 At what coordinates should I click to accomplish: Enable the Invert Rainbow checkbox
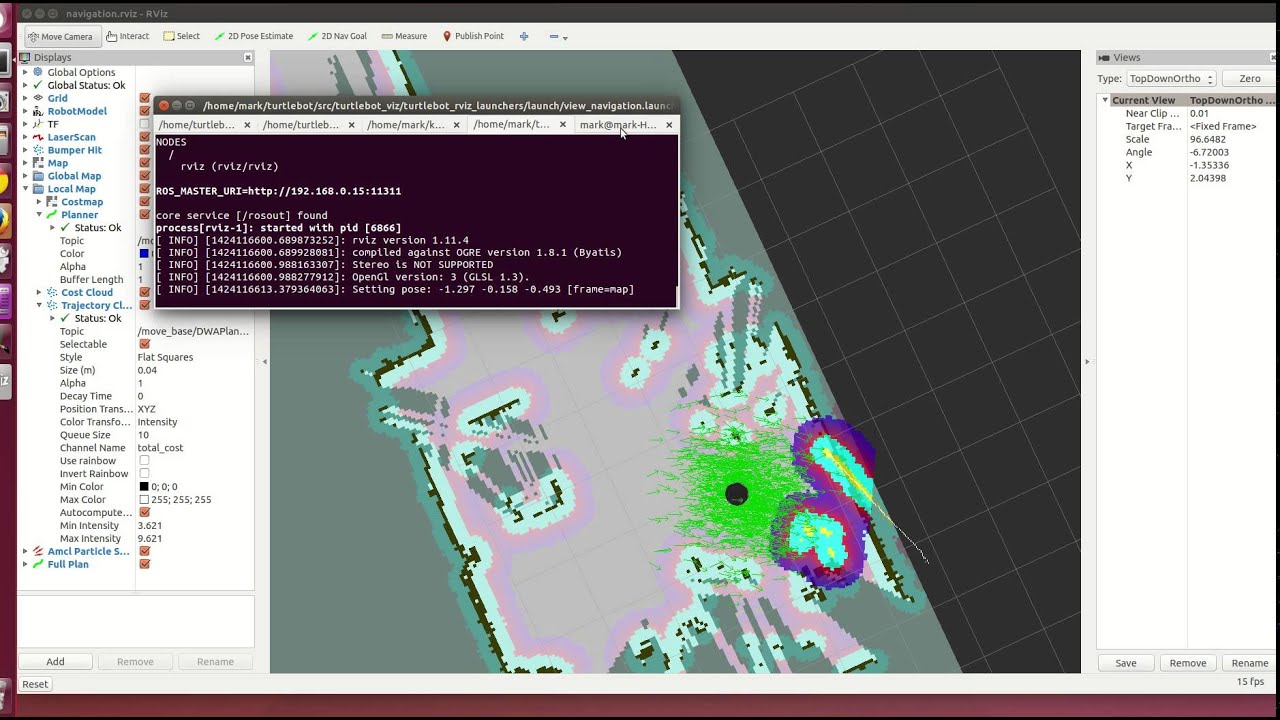[x=144, y=474]
